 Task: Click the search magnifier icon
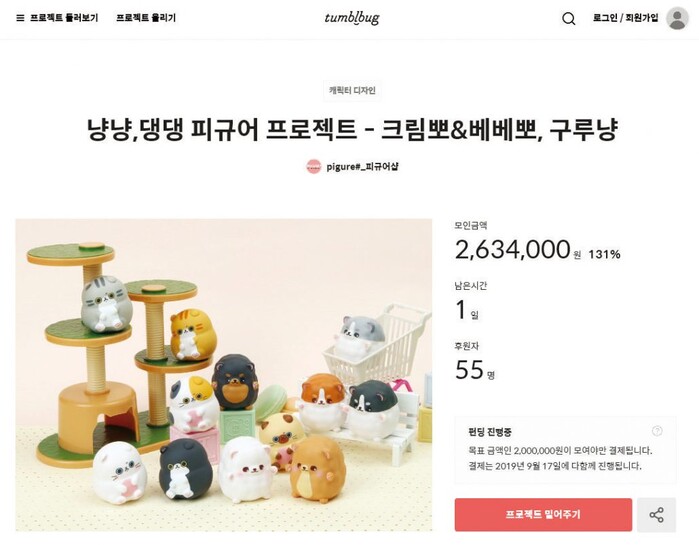(x=568, y=18)
